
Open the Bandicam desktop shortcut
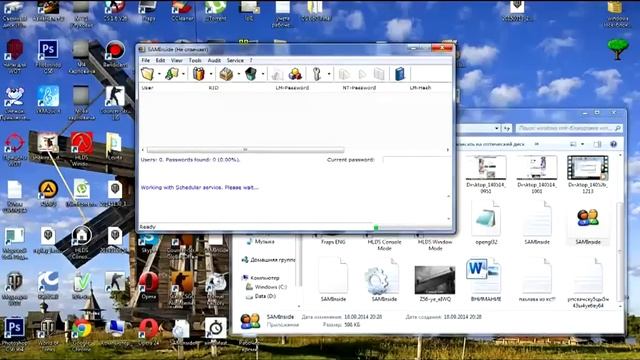coord(115,54)
